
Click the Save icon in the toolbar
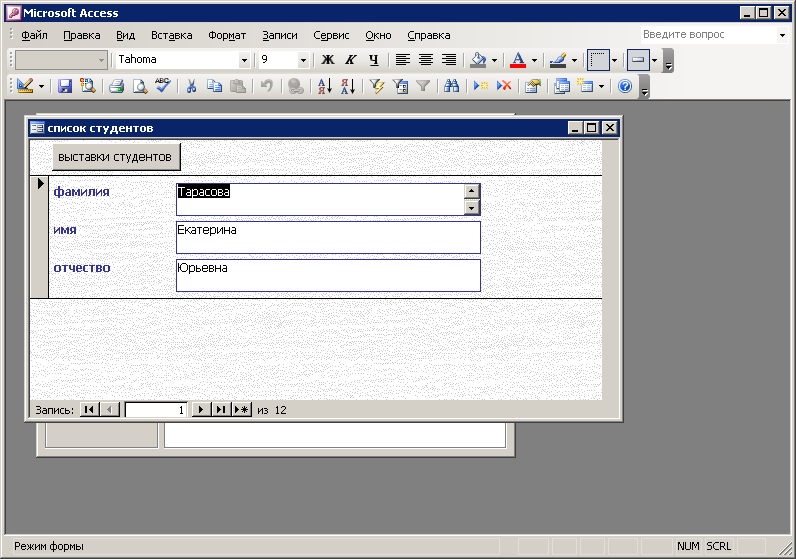tap(64, 86)
